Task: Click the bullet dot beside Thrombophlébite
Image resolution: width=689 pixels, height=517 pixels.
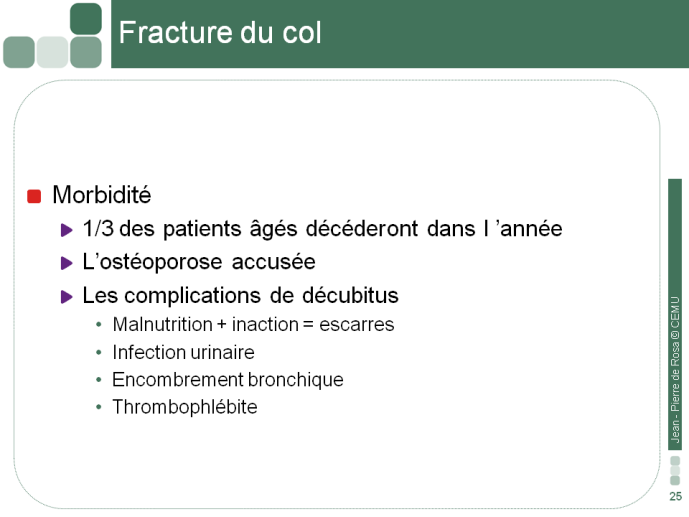Action: (98, 407)
